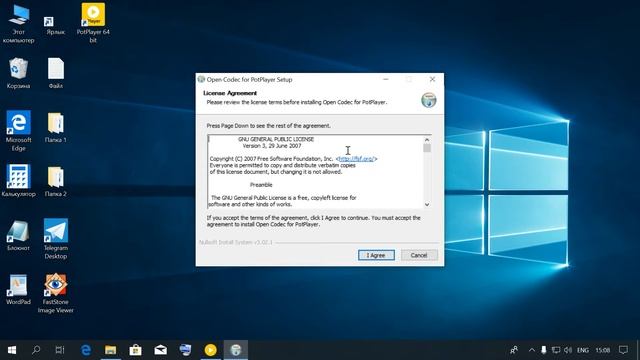Click the Version 3, 29 June 2007 line
The image size is (640, 360).
(272, 146)
